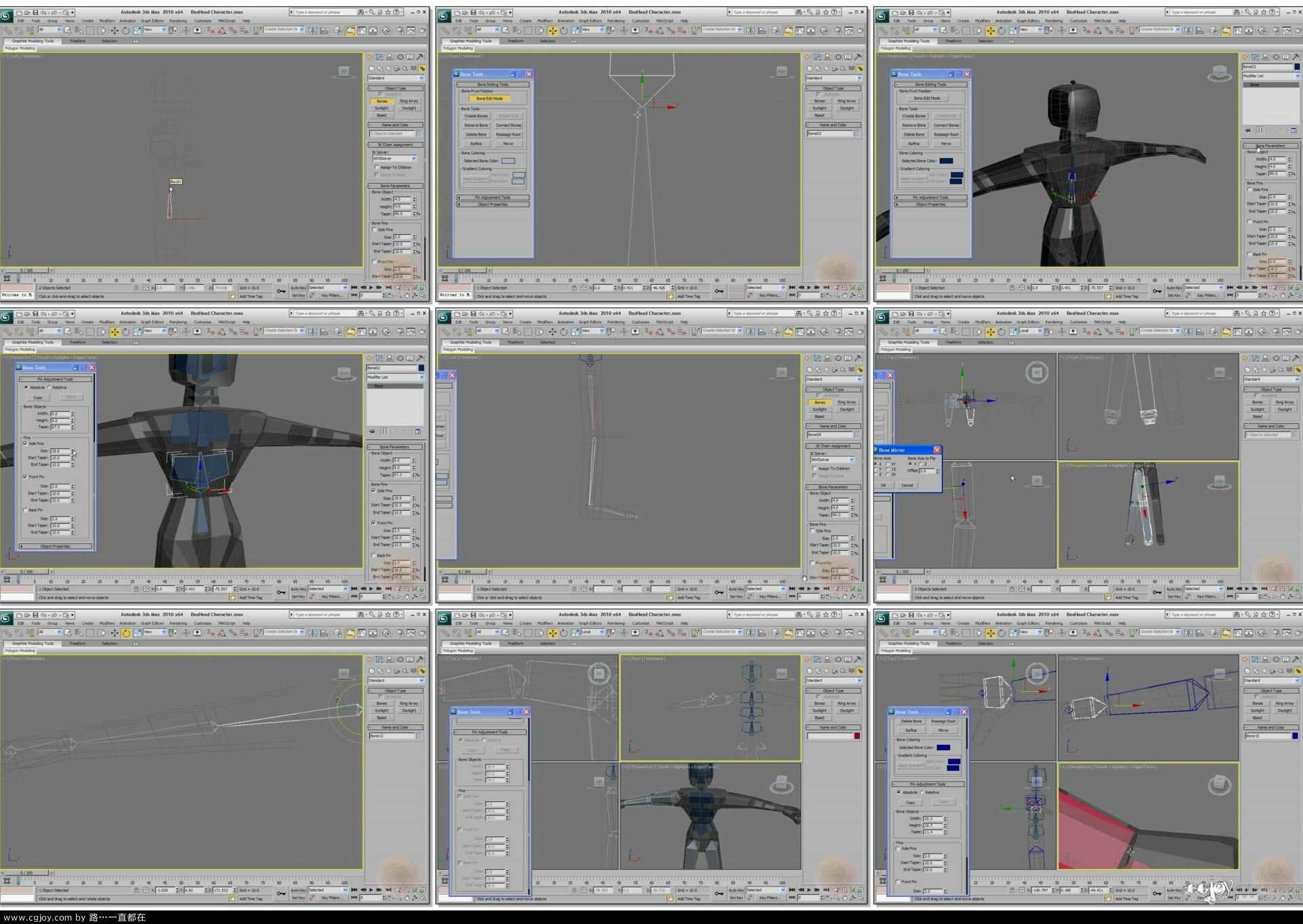Open selection filter All dropdown in top-left window
Viewport: 1303px width, 924px height.
pos(50,29)
